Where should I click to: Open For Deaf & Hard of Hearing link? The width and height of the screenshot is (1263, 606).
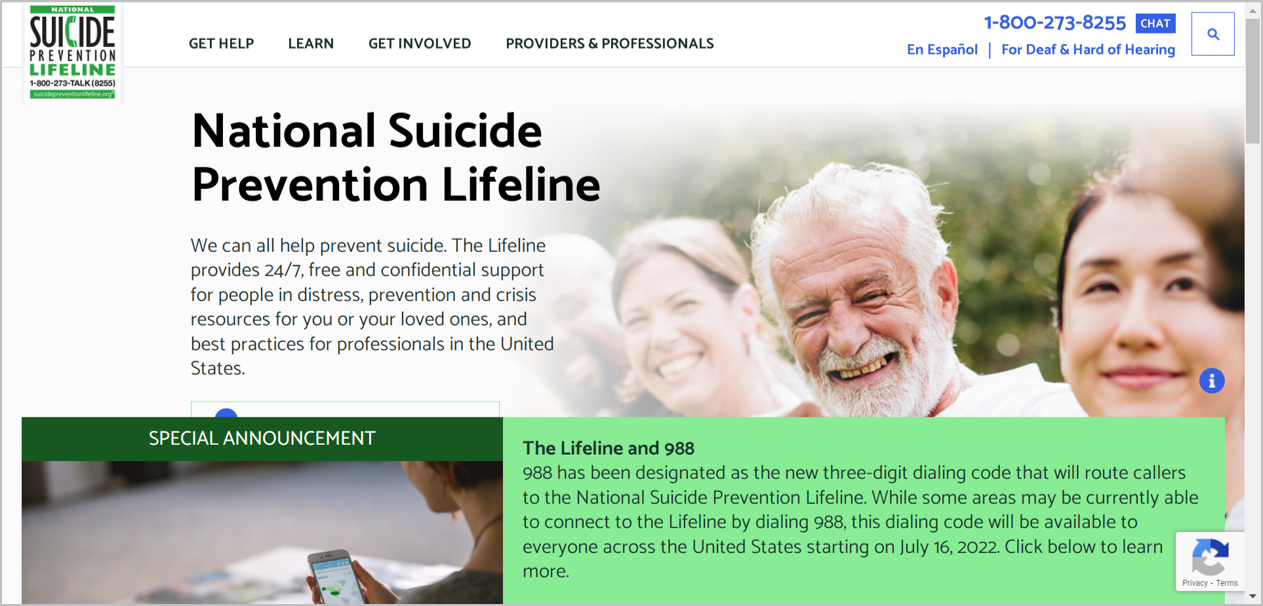click(x=1088, y=49)
